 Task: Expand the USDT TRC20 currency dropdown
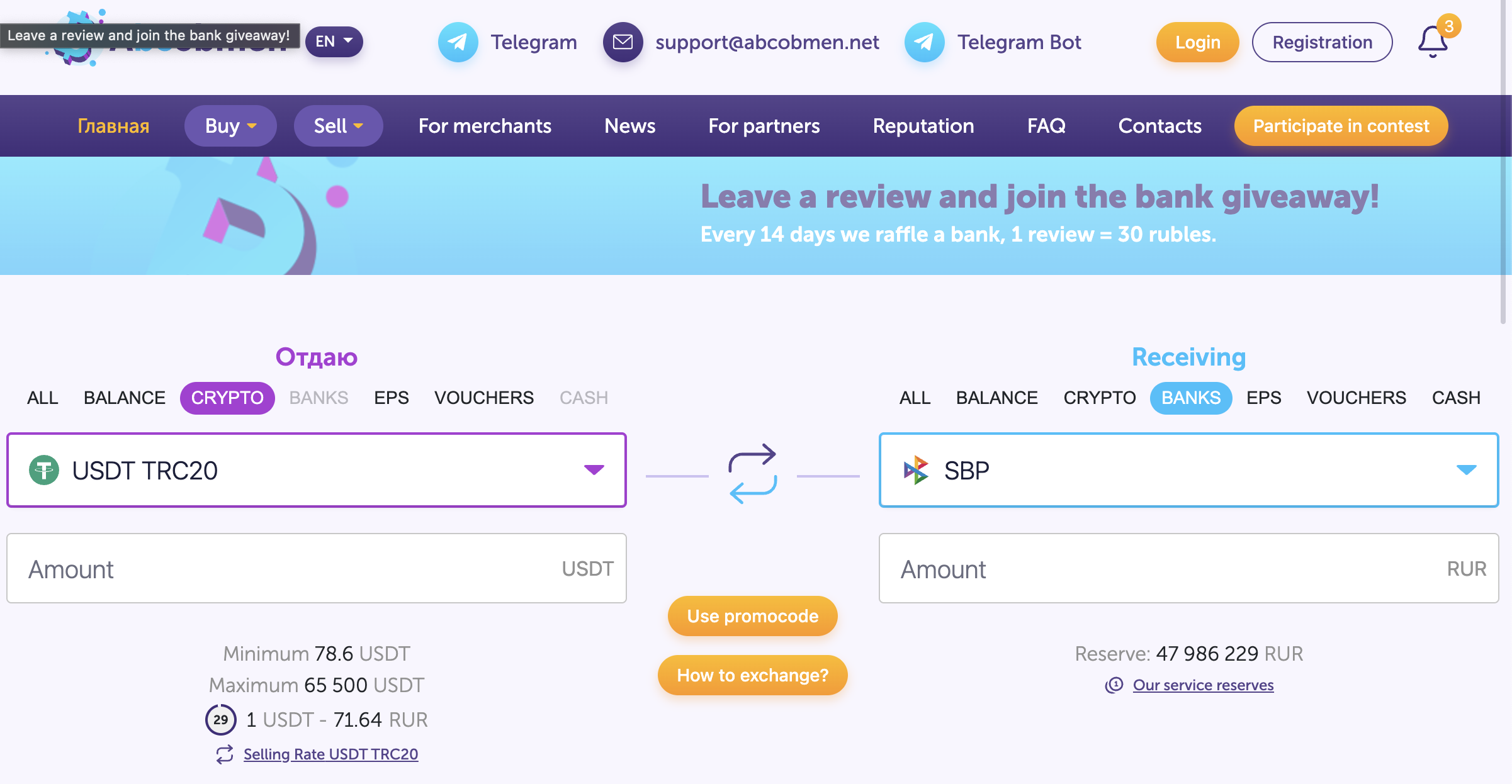(594, 469)
